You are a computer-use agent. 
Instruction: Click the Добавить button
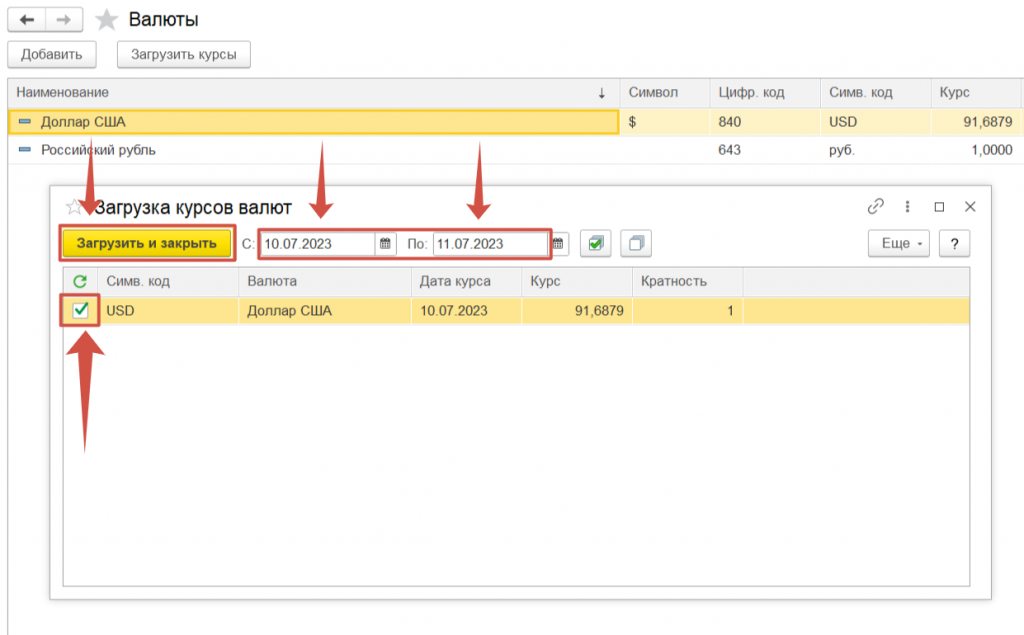click(x=51, y=54)
